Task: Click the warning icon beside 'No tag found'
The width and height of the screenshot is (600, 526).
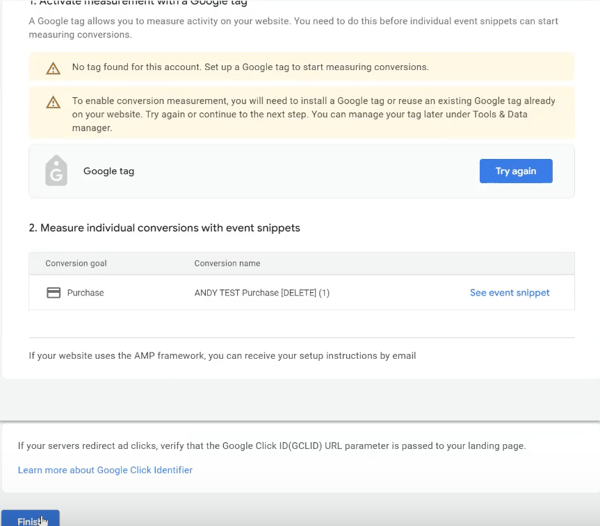Action: [53, 68]
